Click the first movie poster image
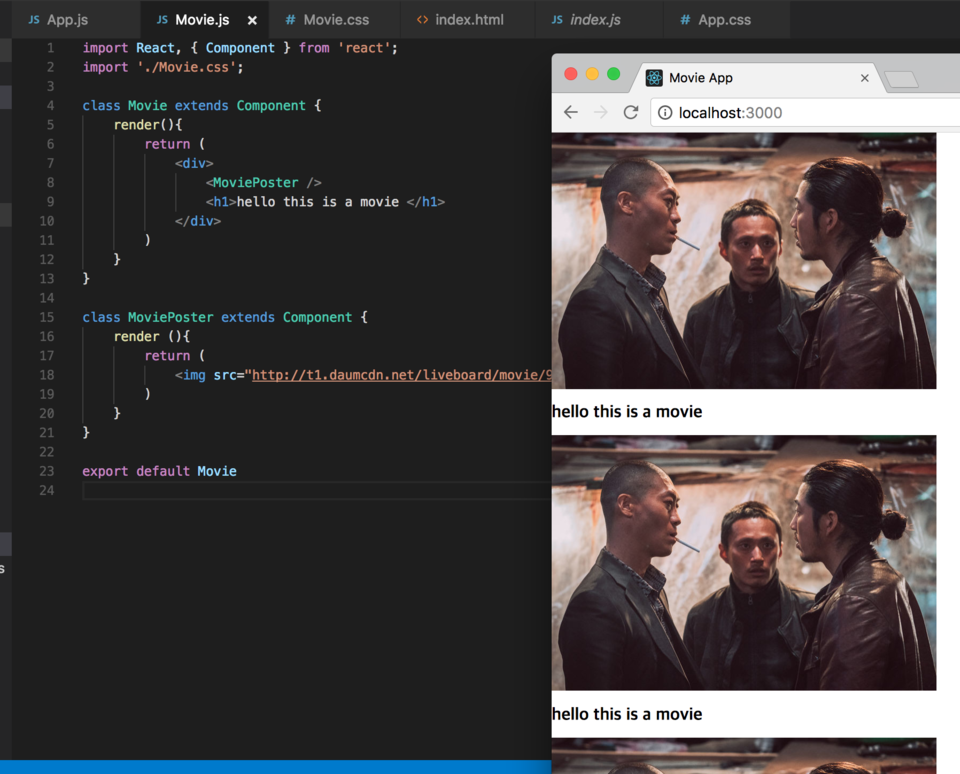Screen dimensions: 960x774 click(x=744, y=260)
